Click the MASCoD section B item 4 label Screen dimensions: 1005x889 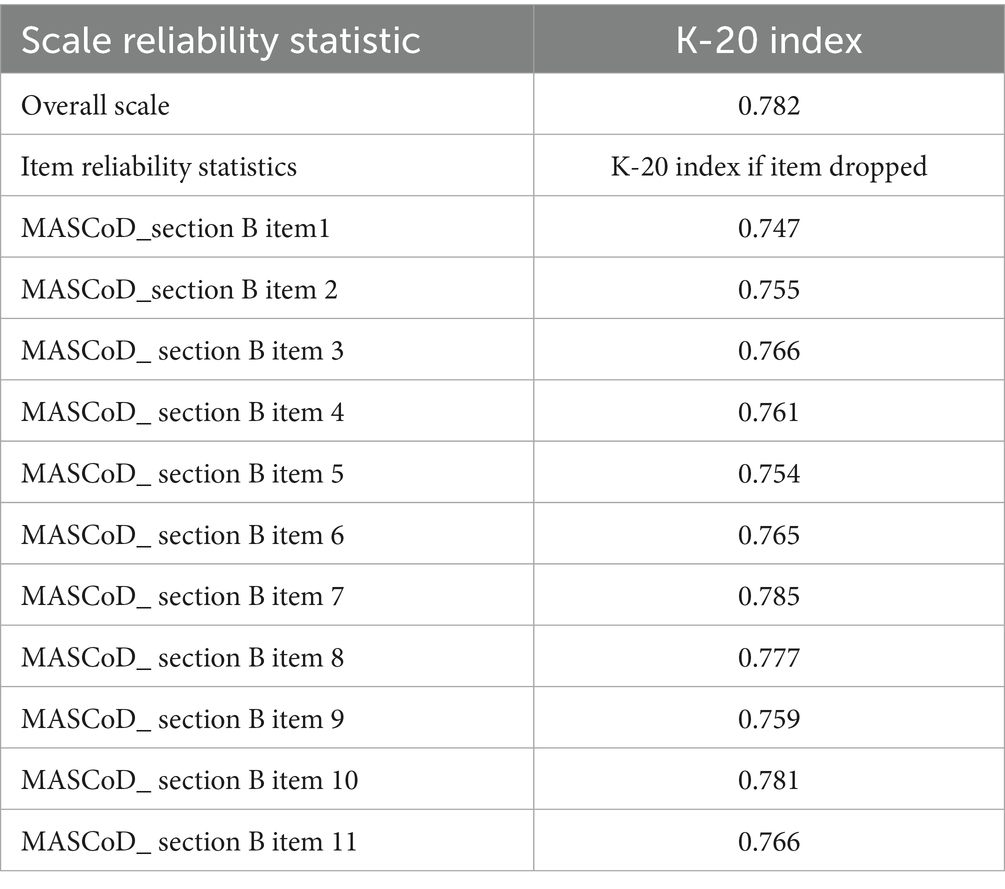point(182,412)
